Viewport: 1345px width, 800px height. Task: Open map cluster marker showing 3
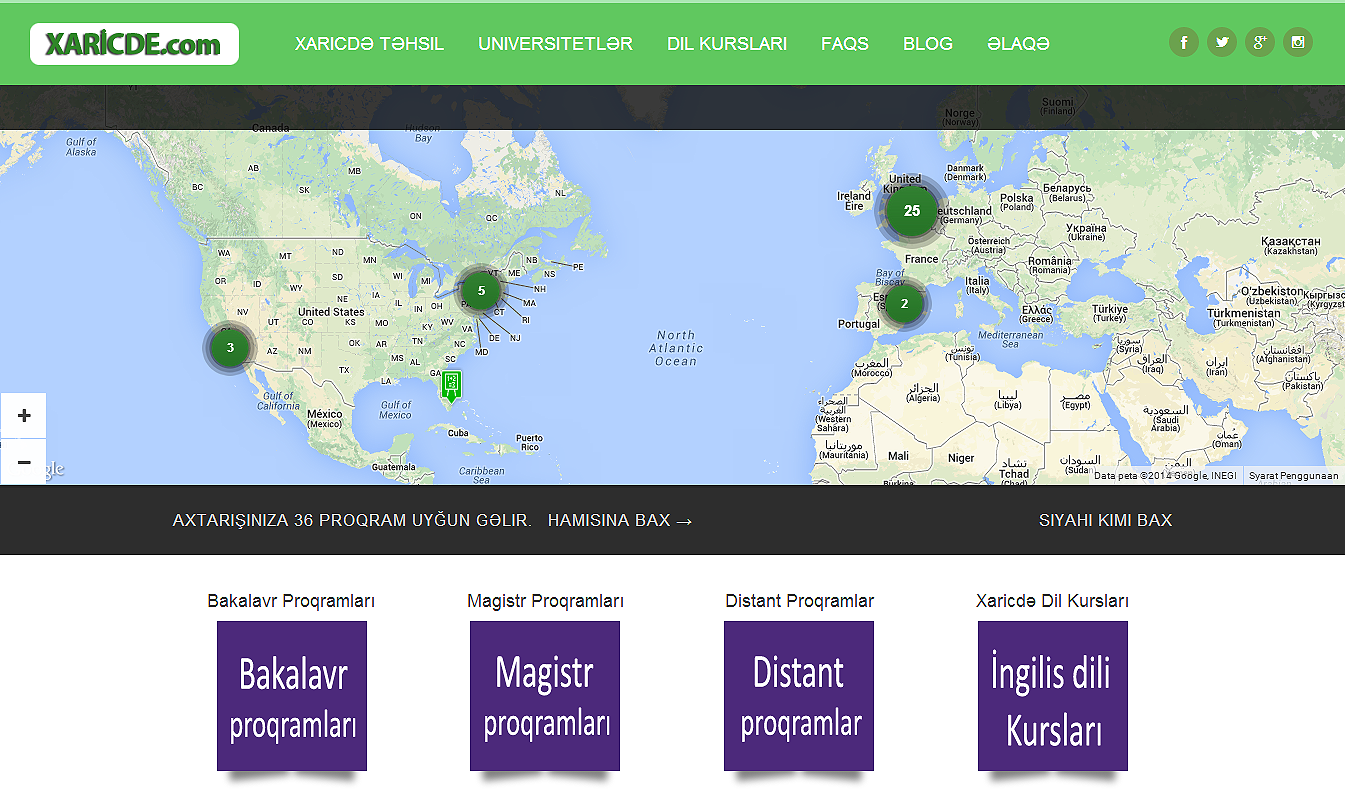[230, 348]
